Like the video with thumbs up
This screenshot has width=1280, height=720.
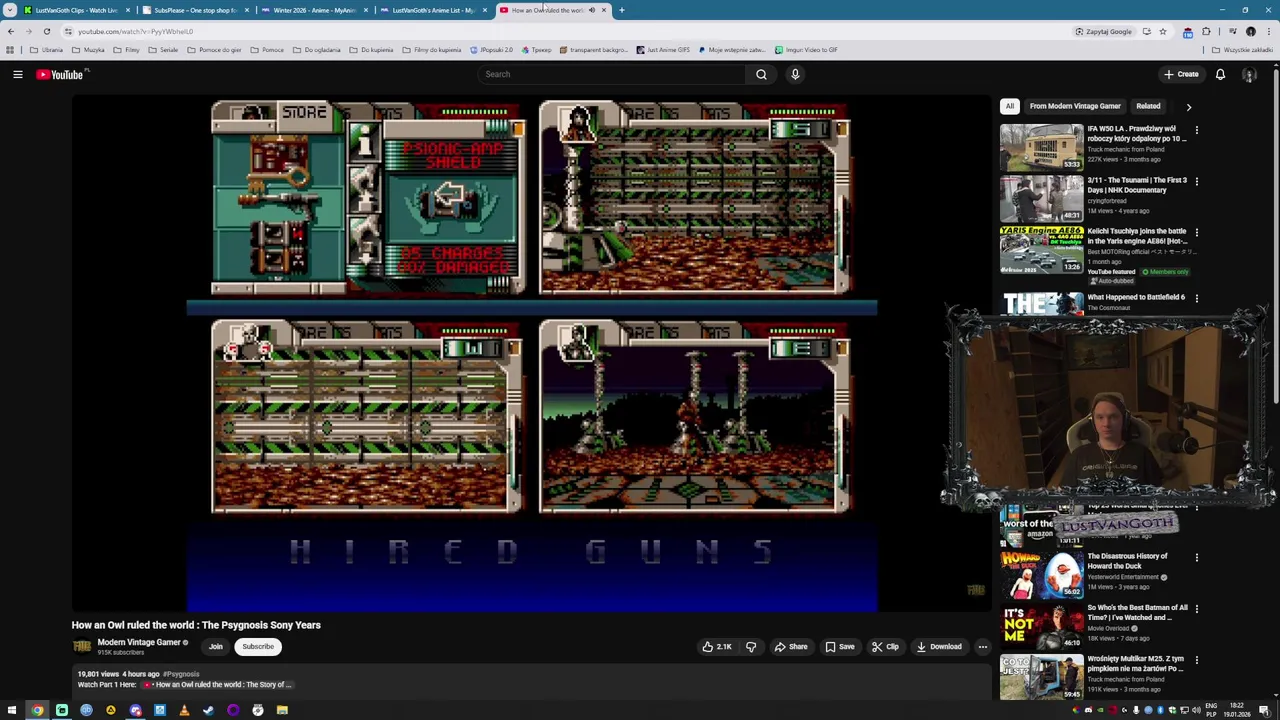717,646
